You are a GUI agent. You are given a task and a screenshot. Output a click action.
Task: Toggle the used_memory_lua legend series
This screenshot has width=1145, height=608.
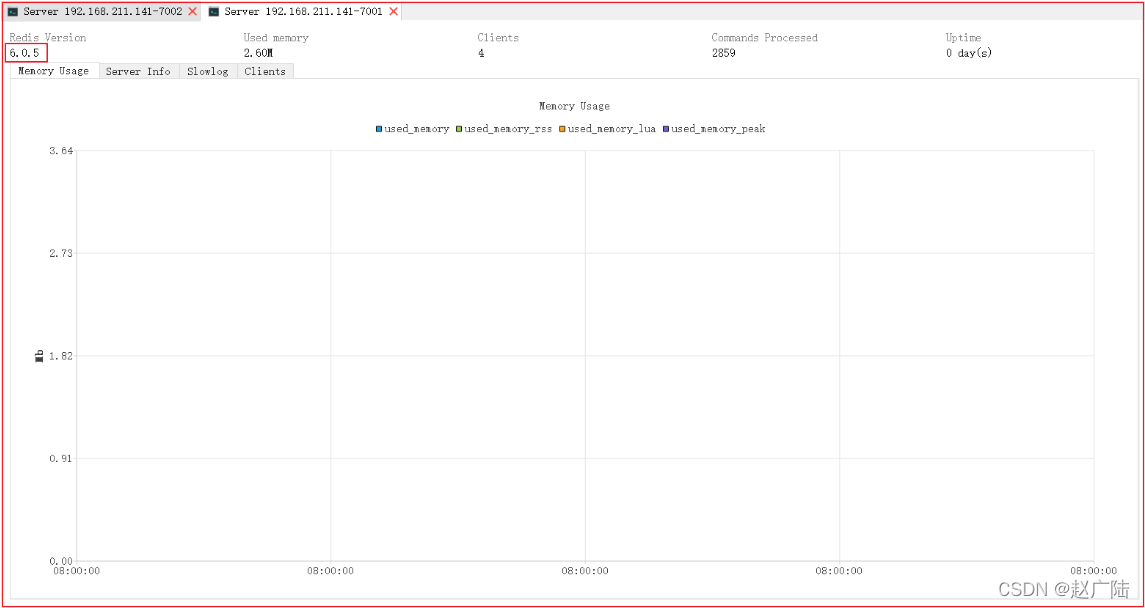(607, 128)
